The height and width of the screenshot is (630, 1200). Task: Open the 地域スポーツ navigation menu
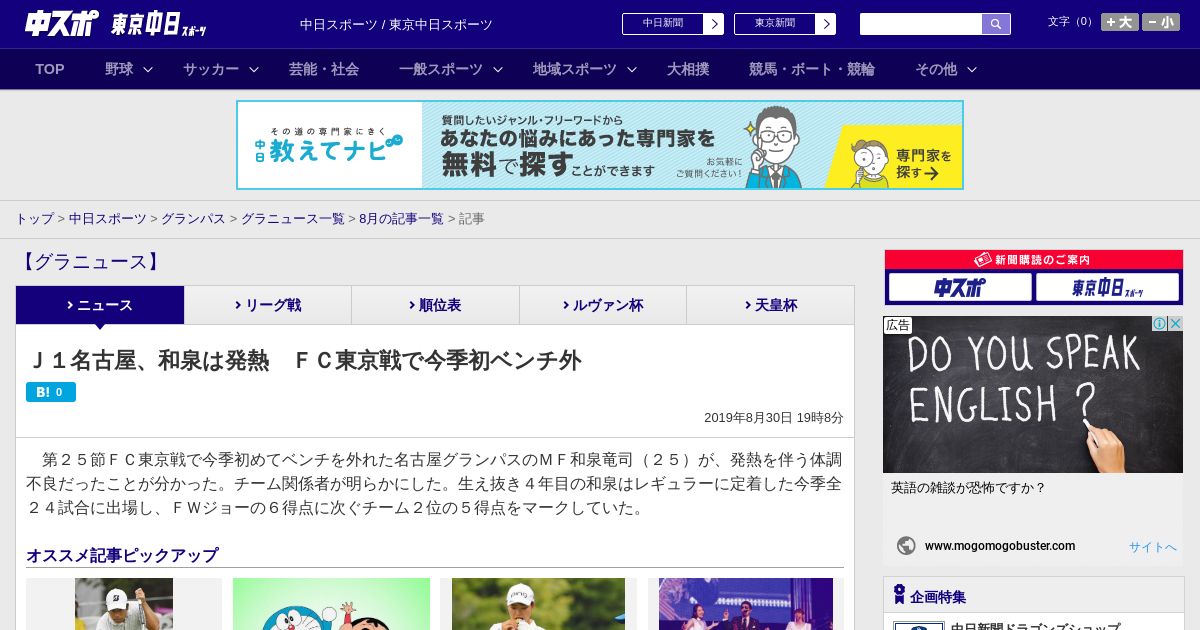point(575,69)
